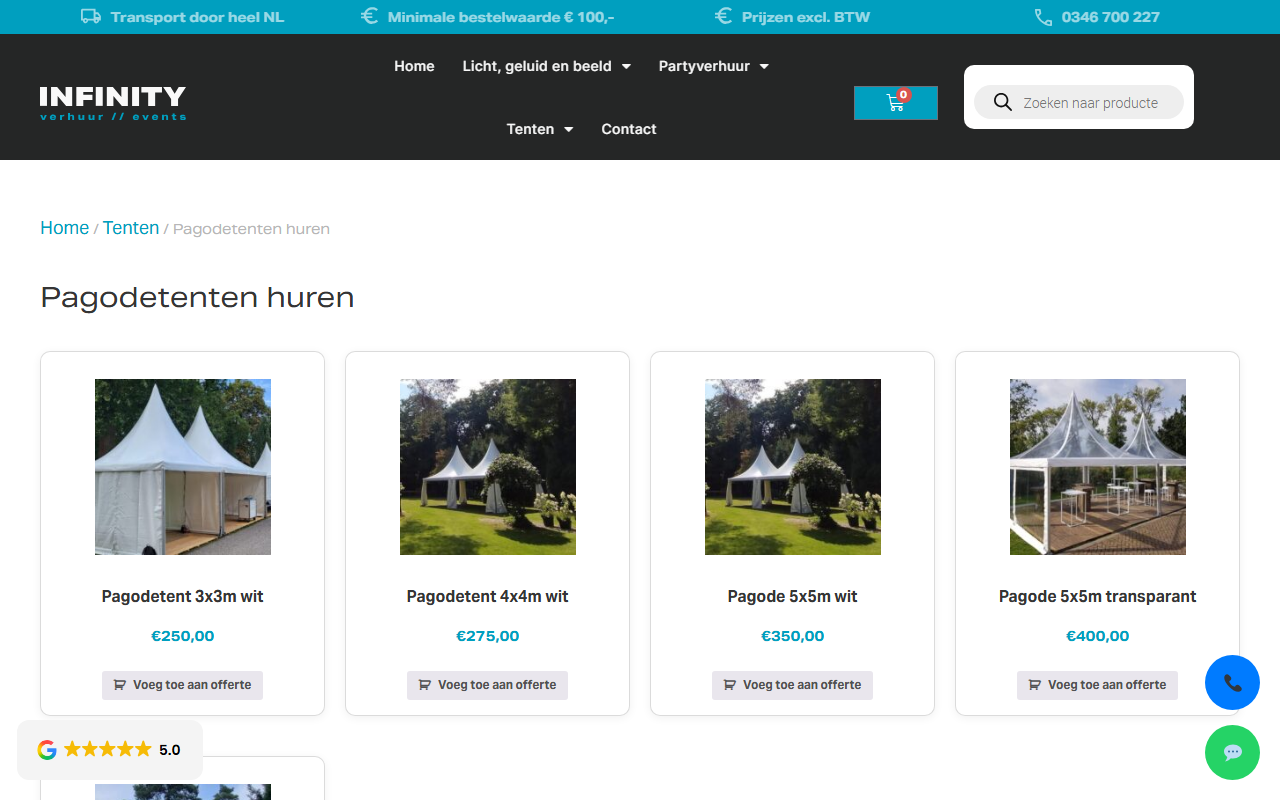Open the Pagode 5x5m transparant product image
1280x800 pixels.
point(1098,467)
